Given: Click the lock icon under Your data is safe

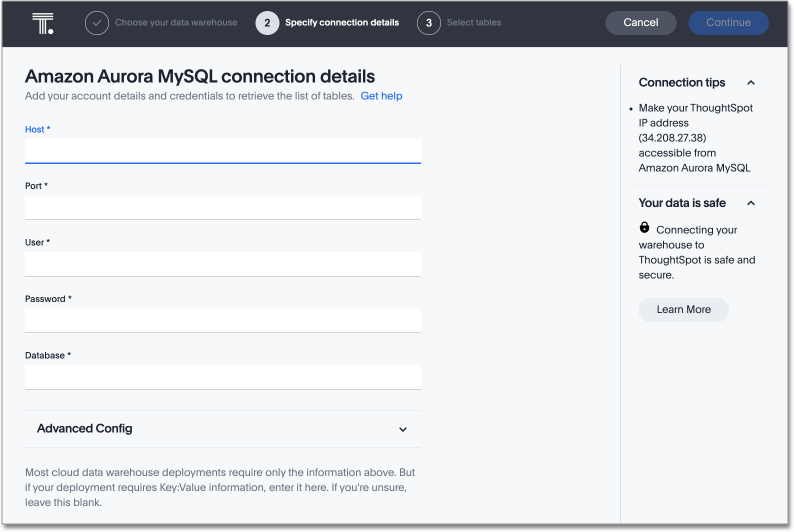Looking at the screenshot, I should [x=645, y=228].
